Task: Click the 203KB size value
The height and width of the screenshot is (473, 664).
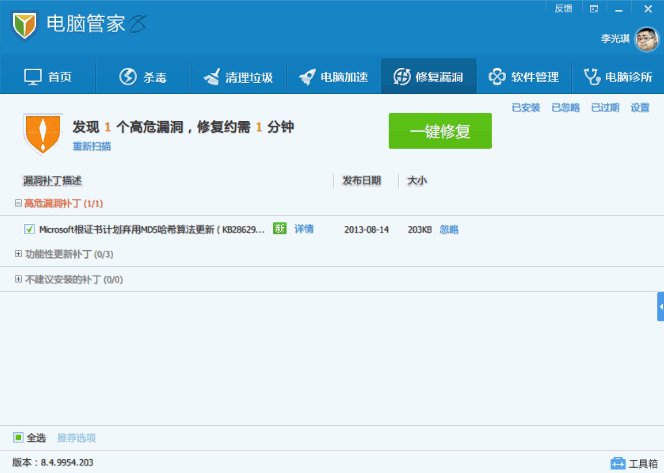Action: [x=420, y=230]
